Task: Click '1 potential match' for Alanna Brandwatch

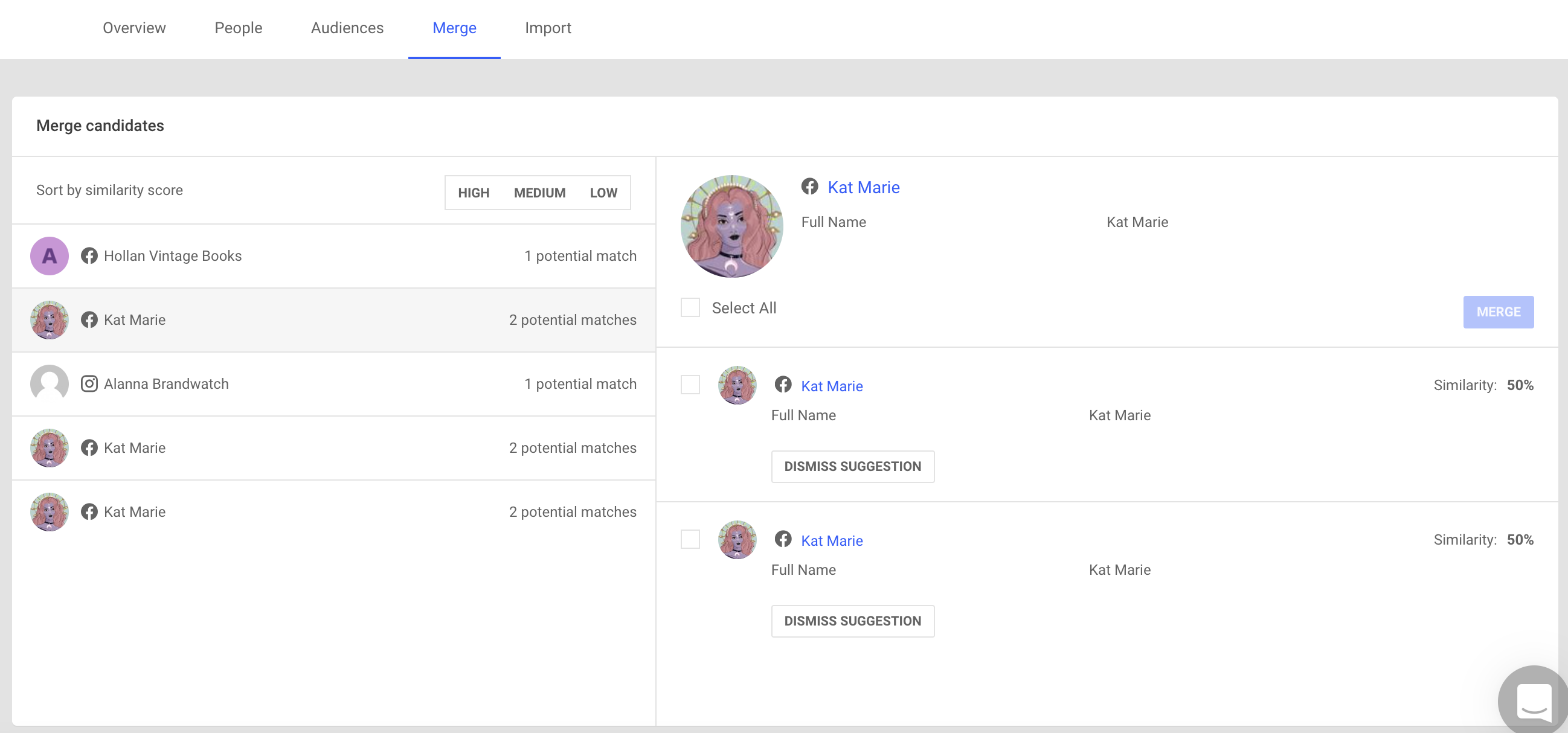Action: click(x=580, y=384)
